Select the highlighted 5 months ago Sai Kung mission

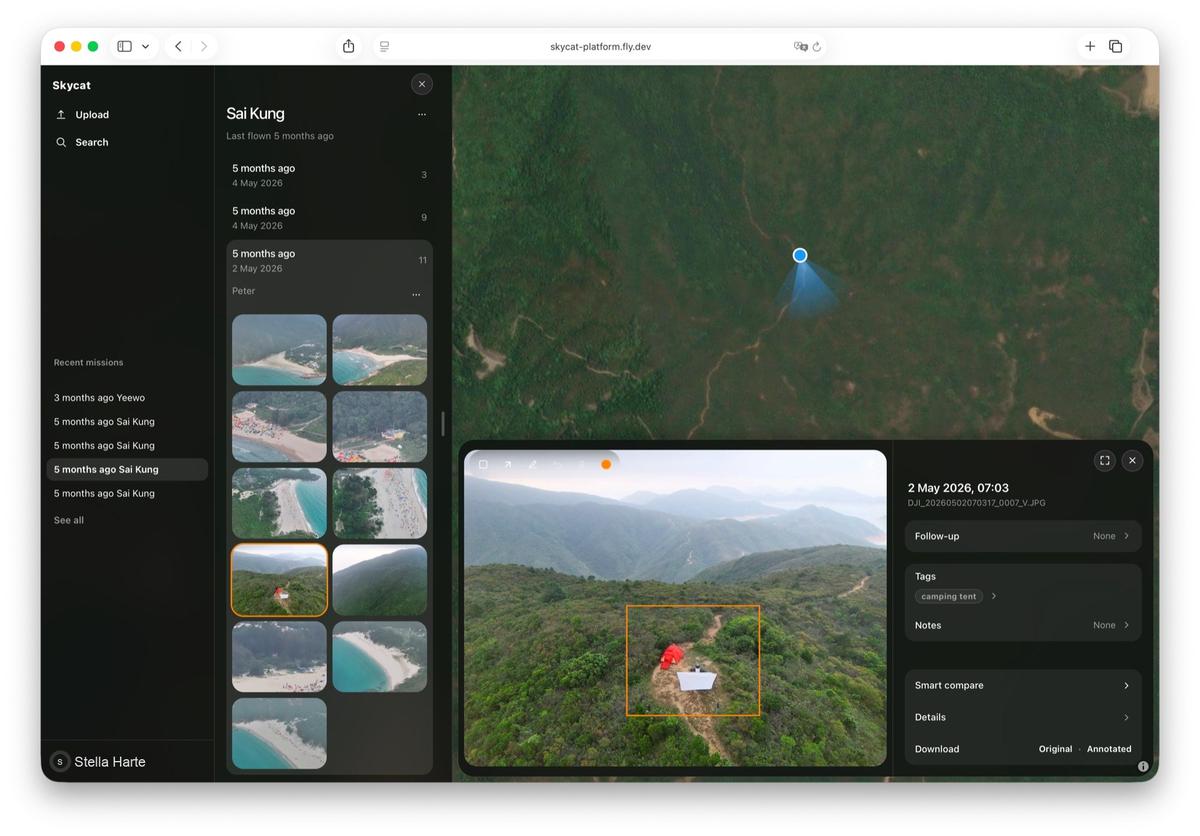pyautogui.click(x=127, y=470)
